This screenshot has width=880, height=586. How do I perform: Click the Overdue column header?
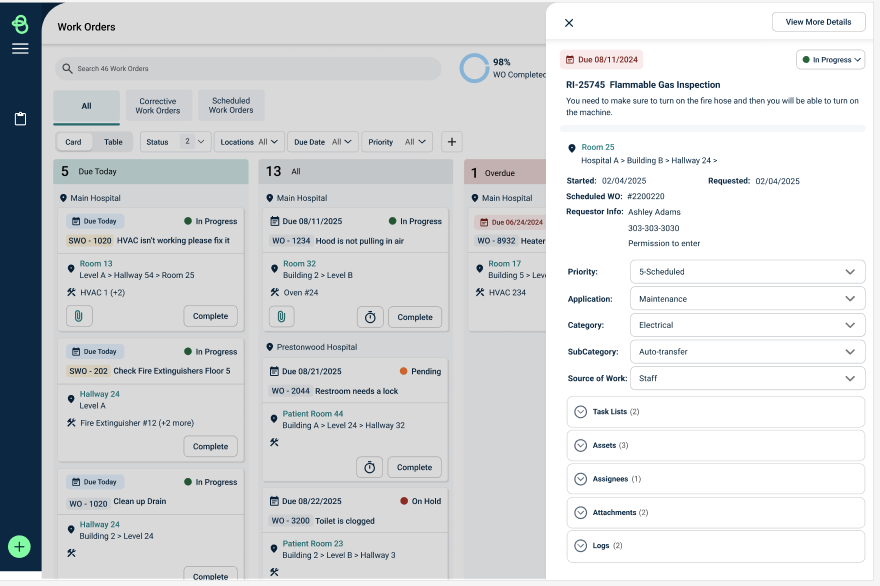point(505,173)
